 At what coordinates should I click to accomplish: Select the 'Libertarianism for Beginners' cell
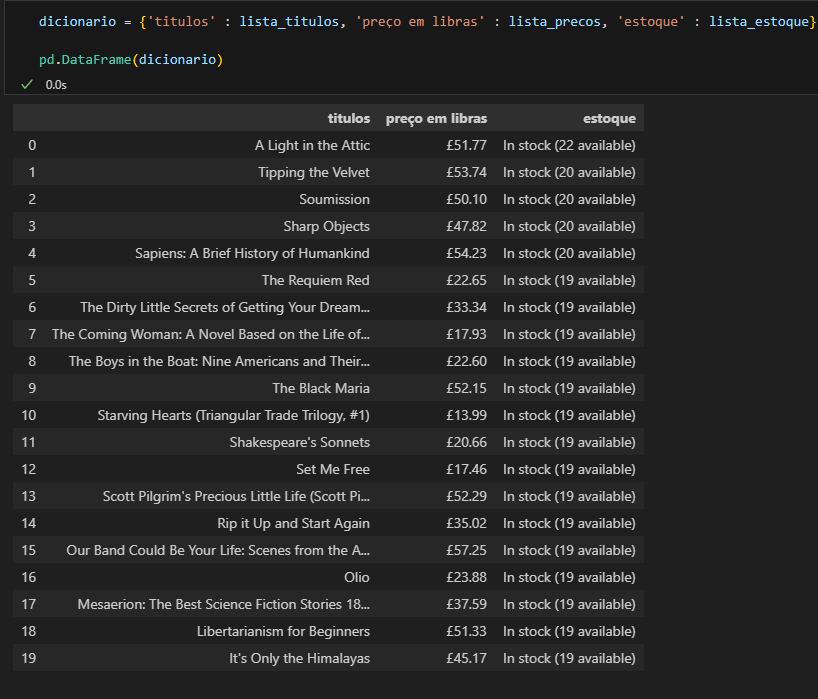pos(283,631)
